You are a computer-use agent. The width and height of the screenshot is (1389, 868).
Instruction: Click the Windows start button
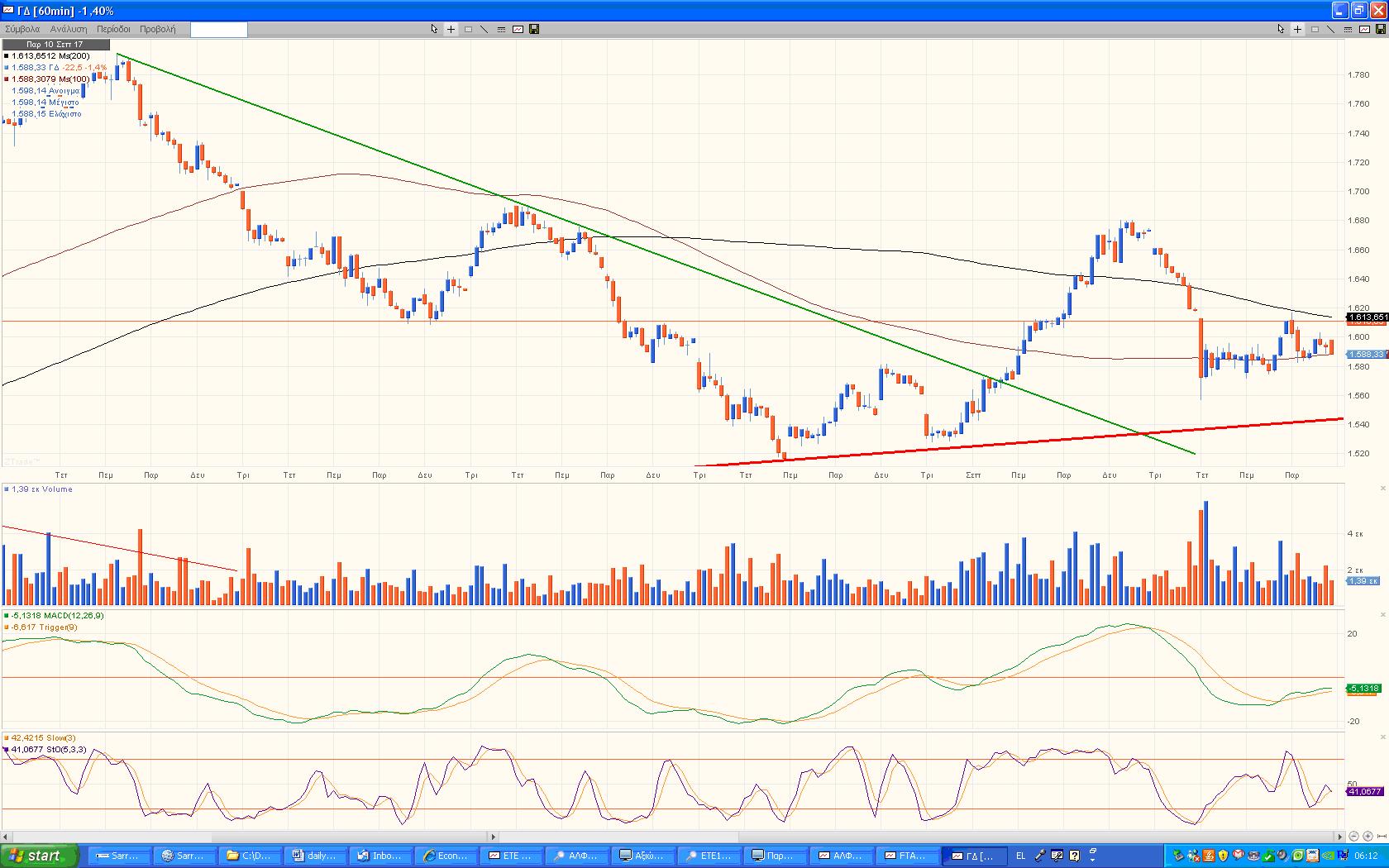coord(39,856)
